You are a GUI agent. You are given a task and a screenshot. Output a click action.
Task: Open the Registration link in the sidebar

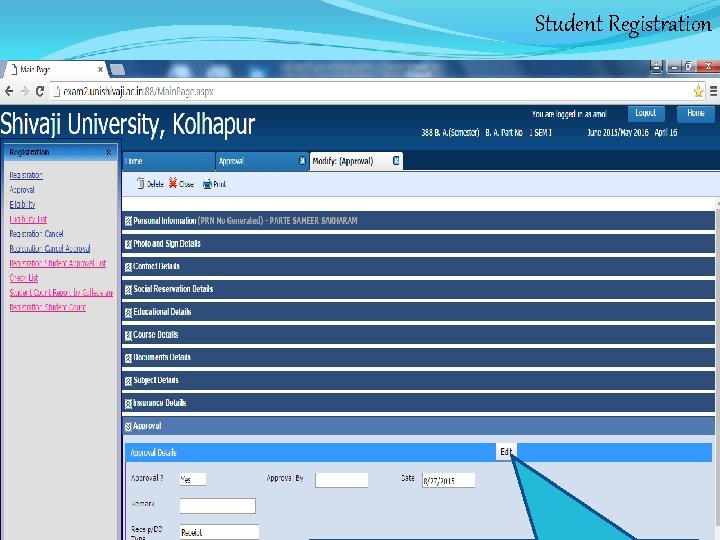(26, 175)
